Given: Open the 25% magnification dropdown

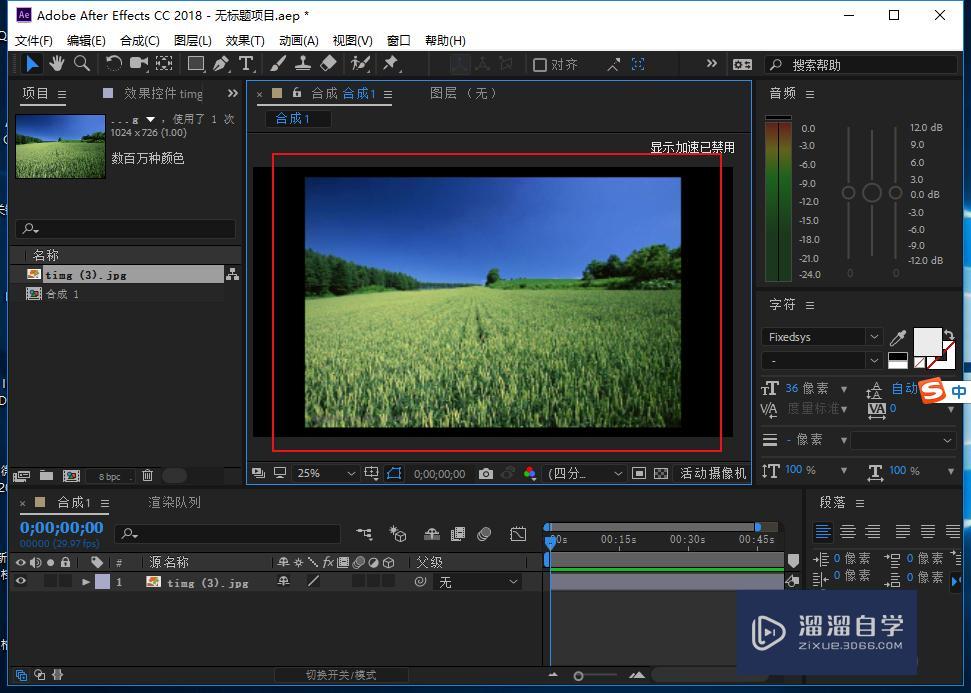Looking at the screenshot, I should click(x=325, y=474).
